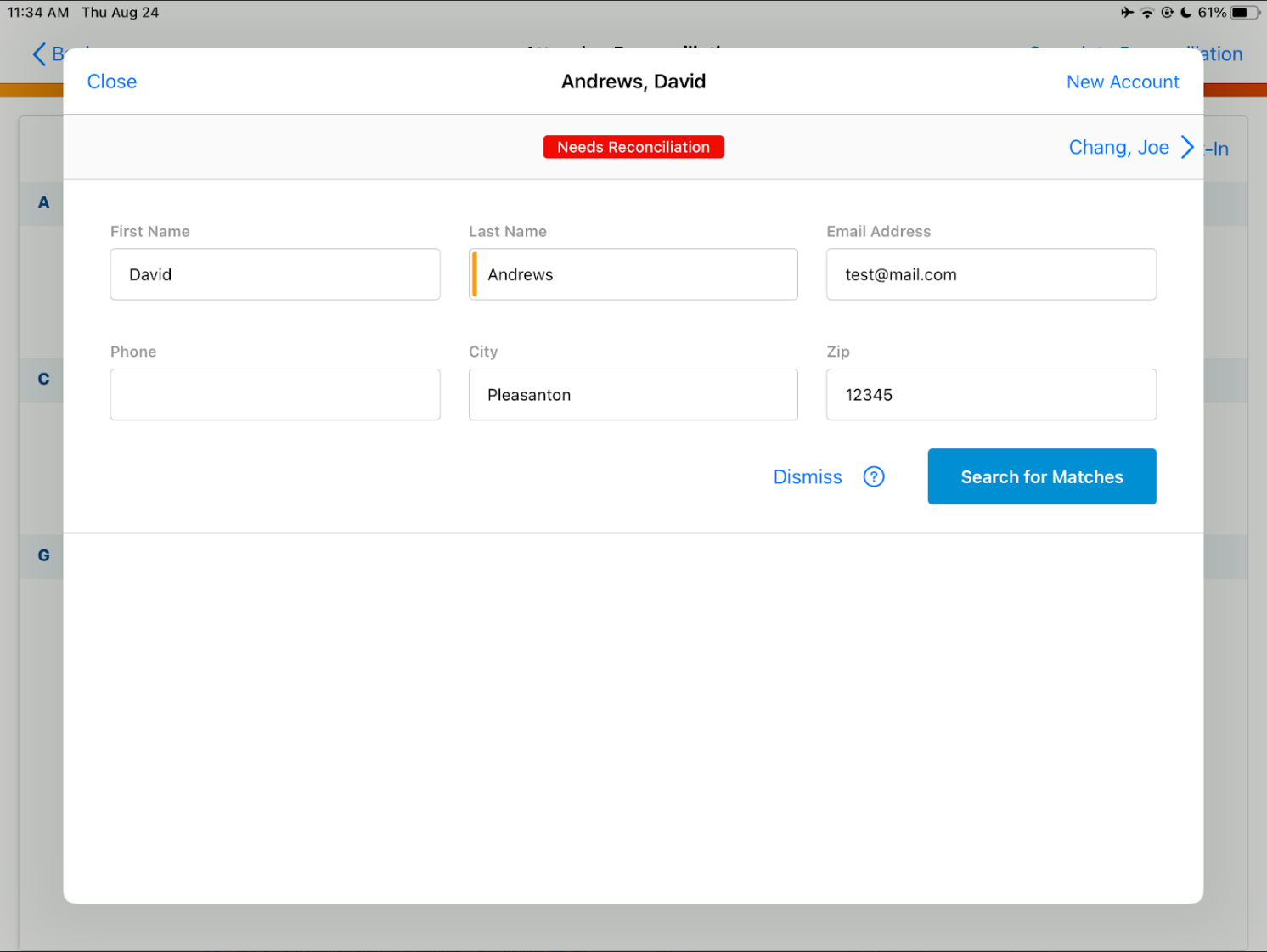Select section header C in background list
This screenshot has width=1267, height=952.
coord(43,380)
